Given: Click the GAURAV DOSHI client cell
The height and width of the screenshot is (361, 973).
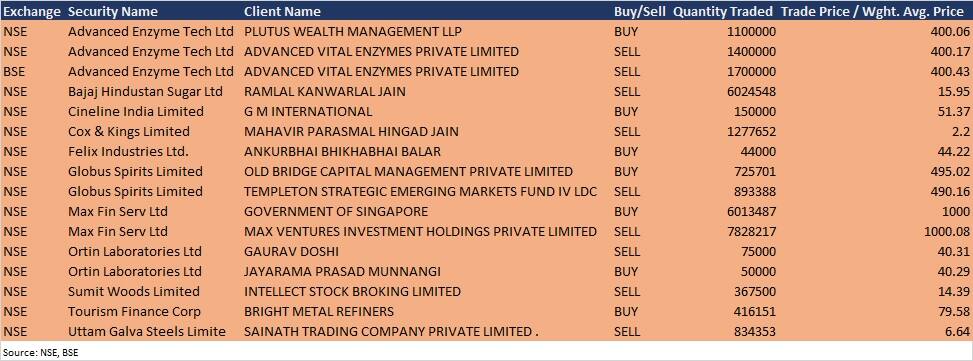Looking at the screenshot, I should click(x=291, y=252).
